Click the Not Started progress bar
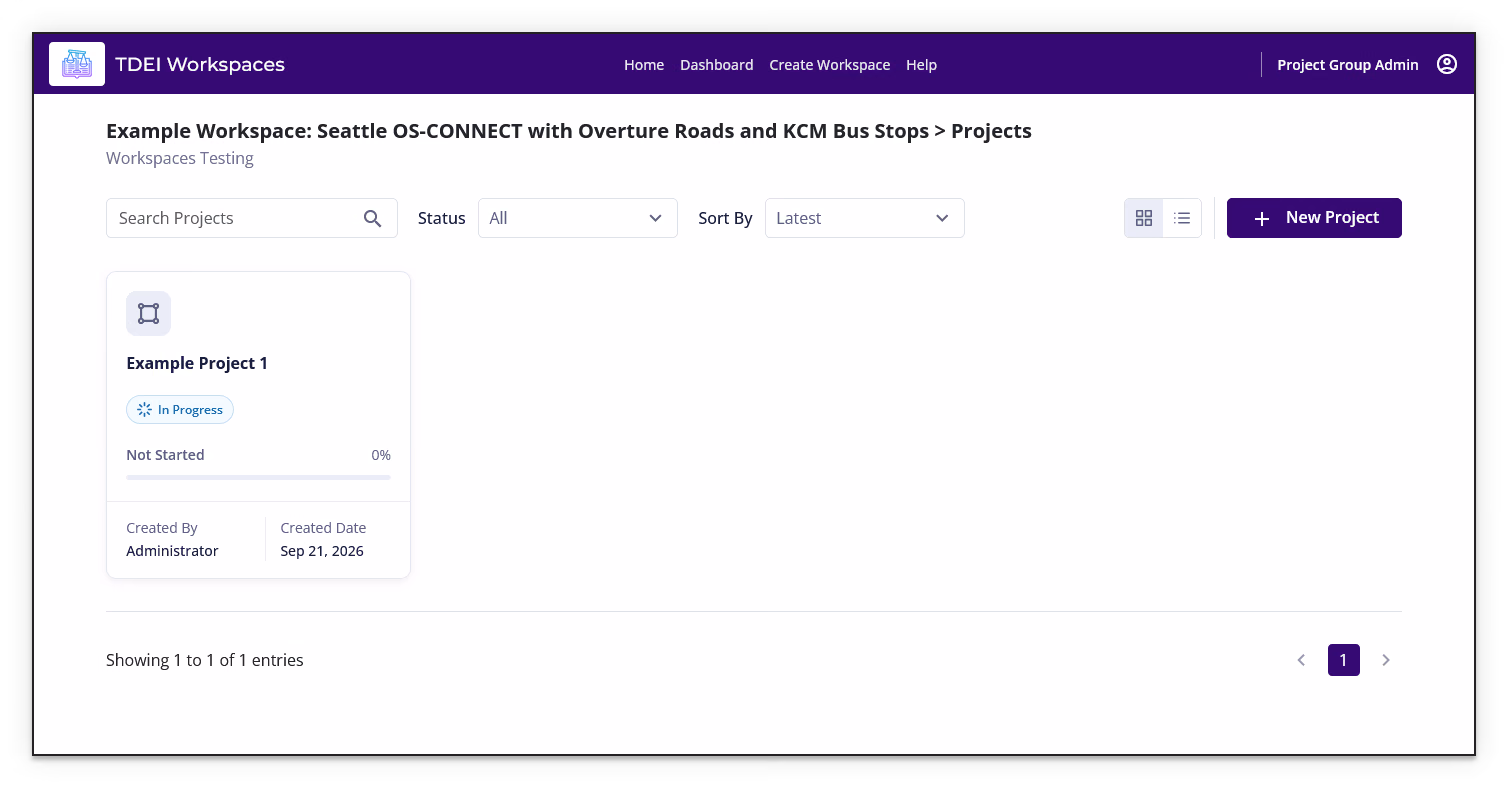Viewport: 1508px width, 788px height. [x=258, y=478]
